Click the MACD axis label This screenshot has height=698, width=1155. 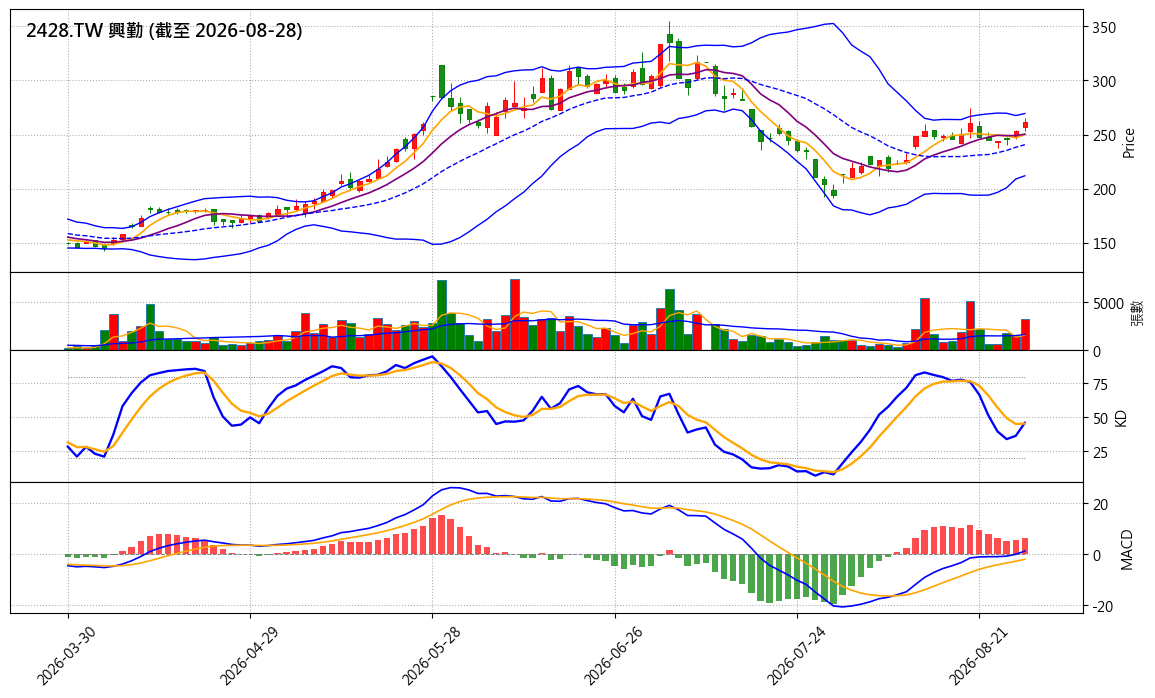[1126, 550]
